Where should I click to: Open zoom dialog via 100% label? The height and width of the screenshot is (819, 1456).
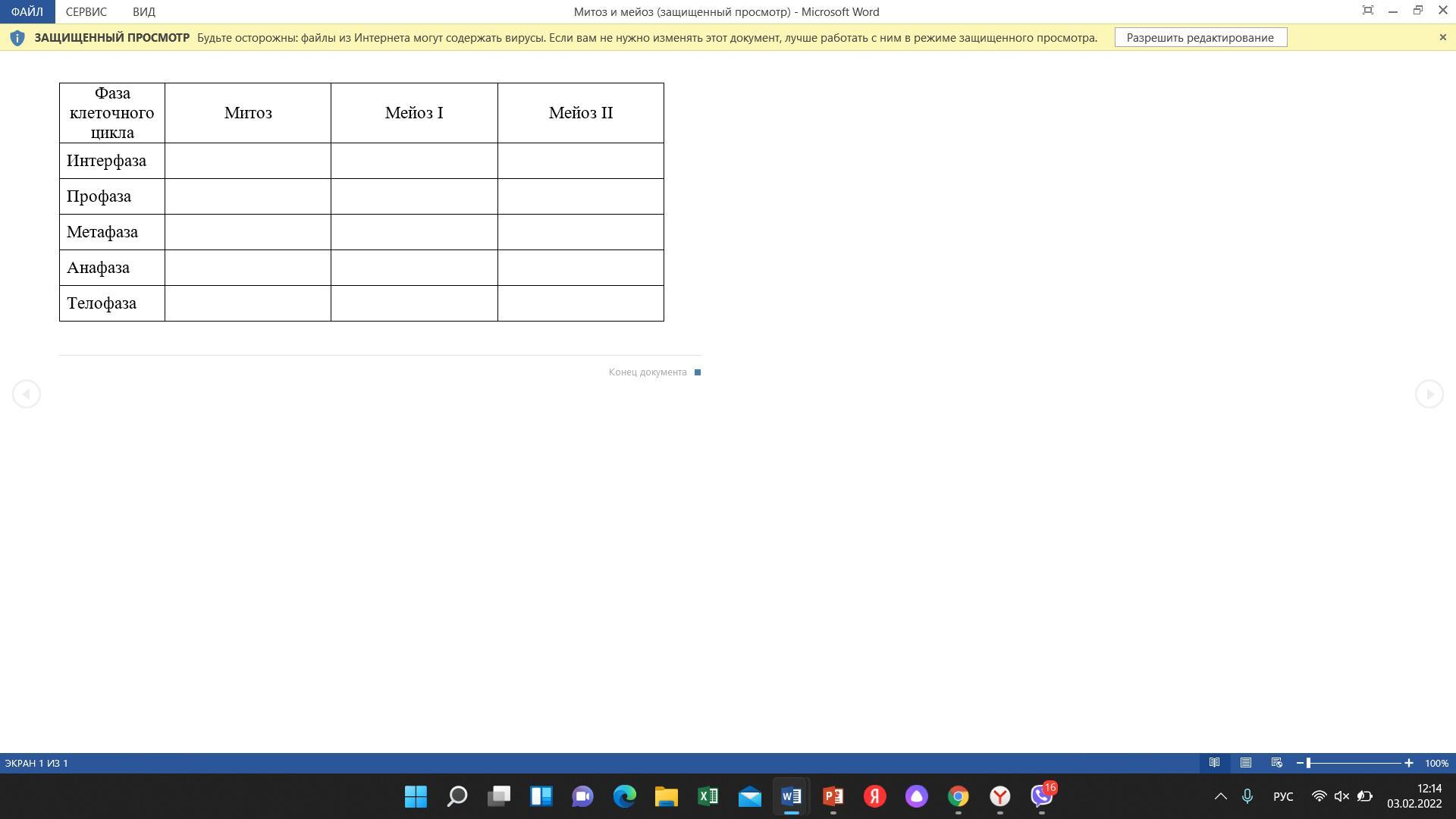click(1436, 763)
